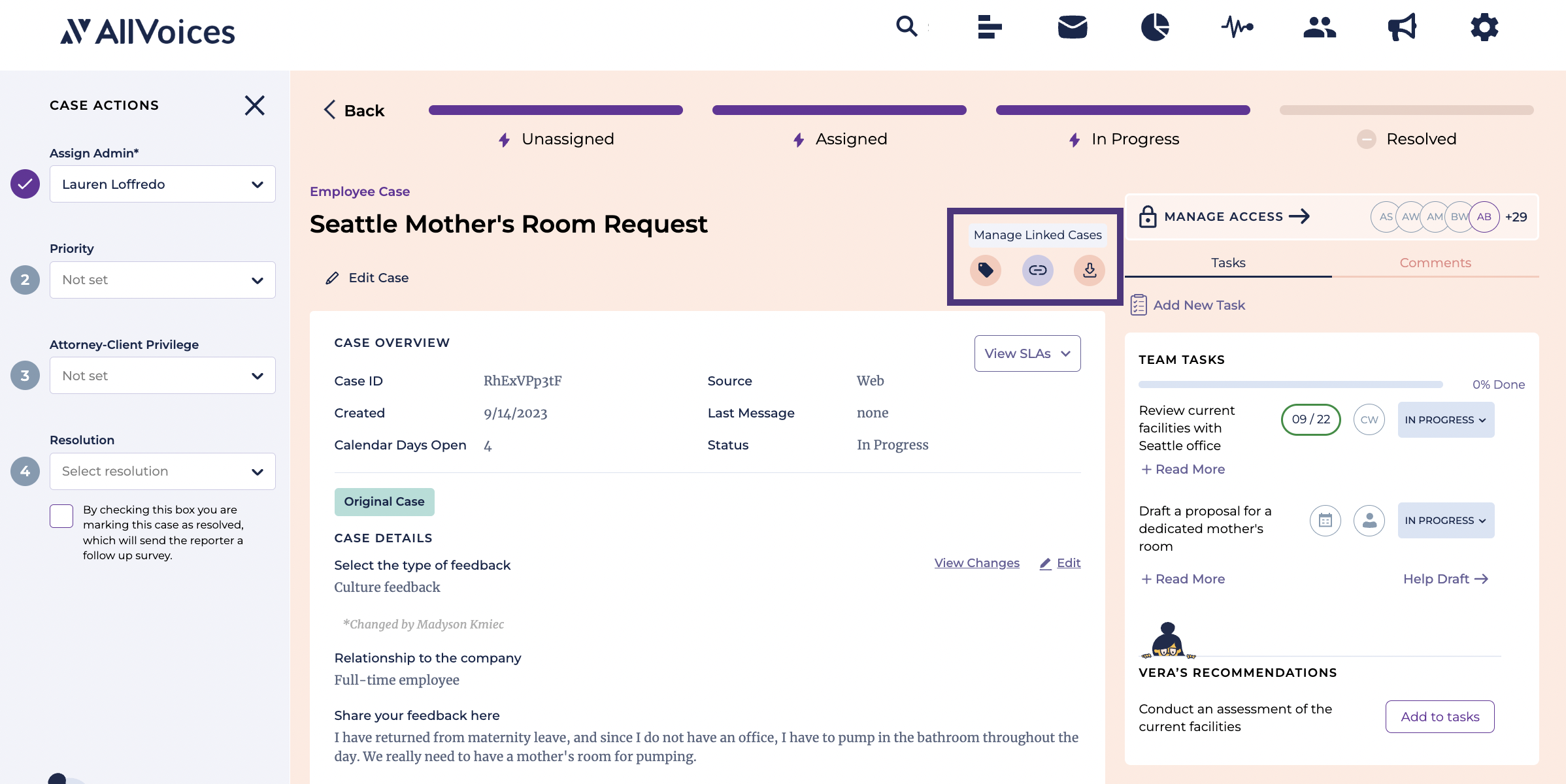Open the pie chart analytics icon
The image size is (1566, 784).
click(x=1155, y=27)
